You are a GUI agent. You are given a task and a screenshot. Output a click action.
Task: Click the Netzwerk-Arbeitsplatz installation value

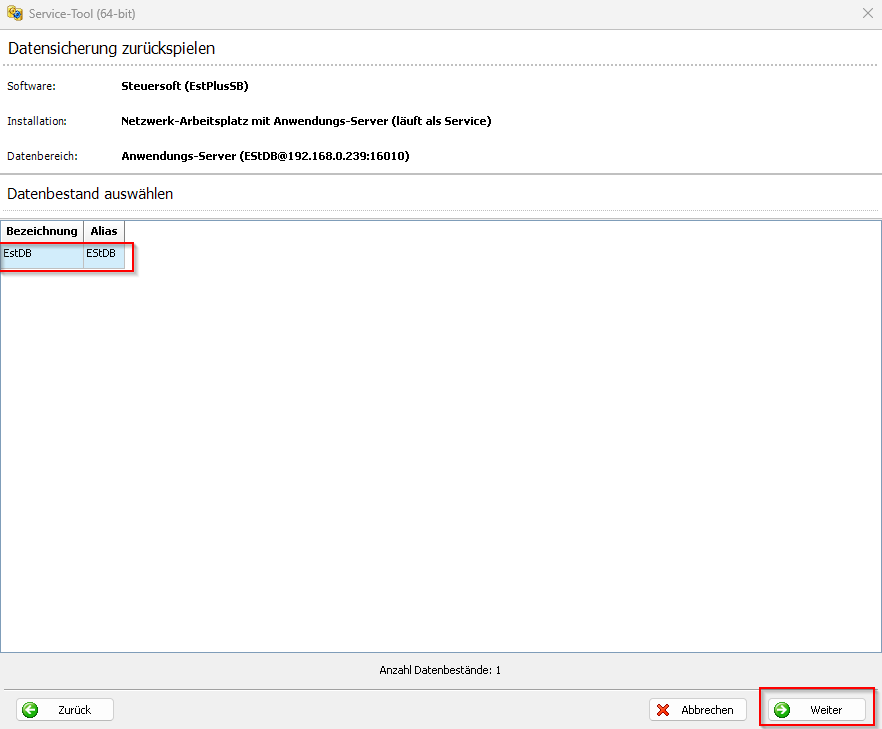click(306, 121)
